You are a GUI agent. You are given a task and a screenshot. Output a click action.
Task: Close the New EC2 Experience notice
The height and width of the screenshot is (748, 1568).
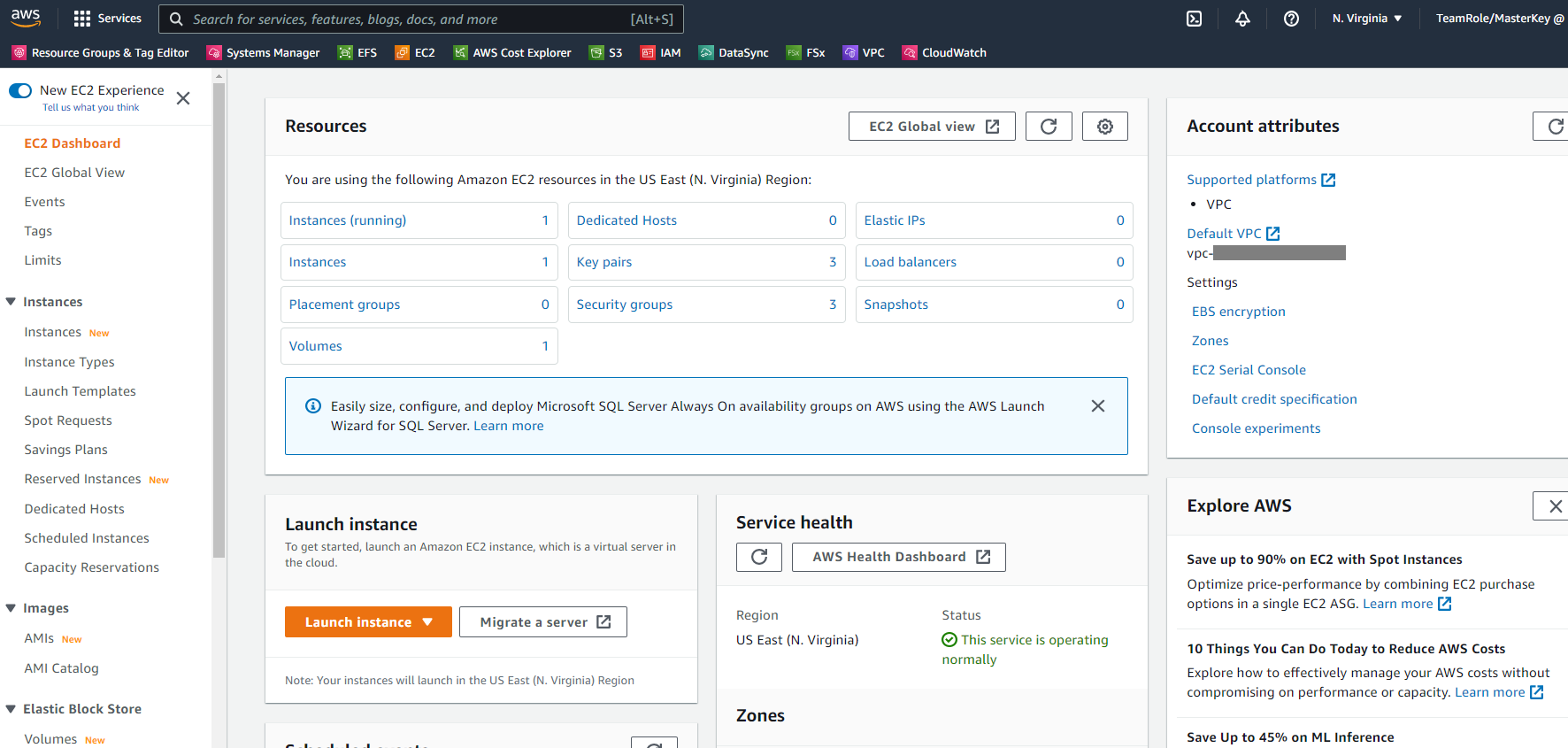click(x=183, y=98)
